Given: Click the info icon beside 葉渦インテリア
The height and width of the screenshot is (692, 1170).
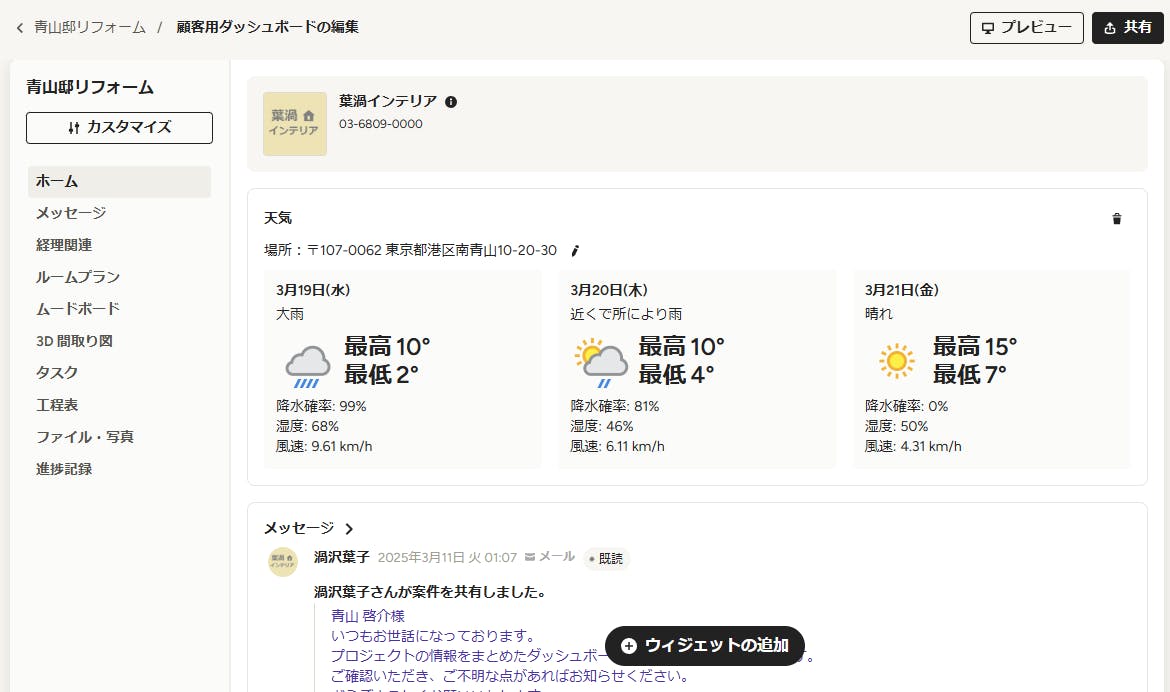Looking at the screenshot, I should tap(451, 102).
